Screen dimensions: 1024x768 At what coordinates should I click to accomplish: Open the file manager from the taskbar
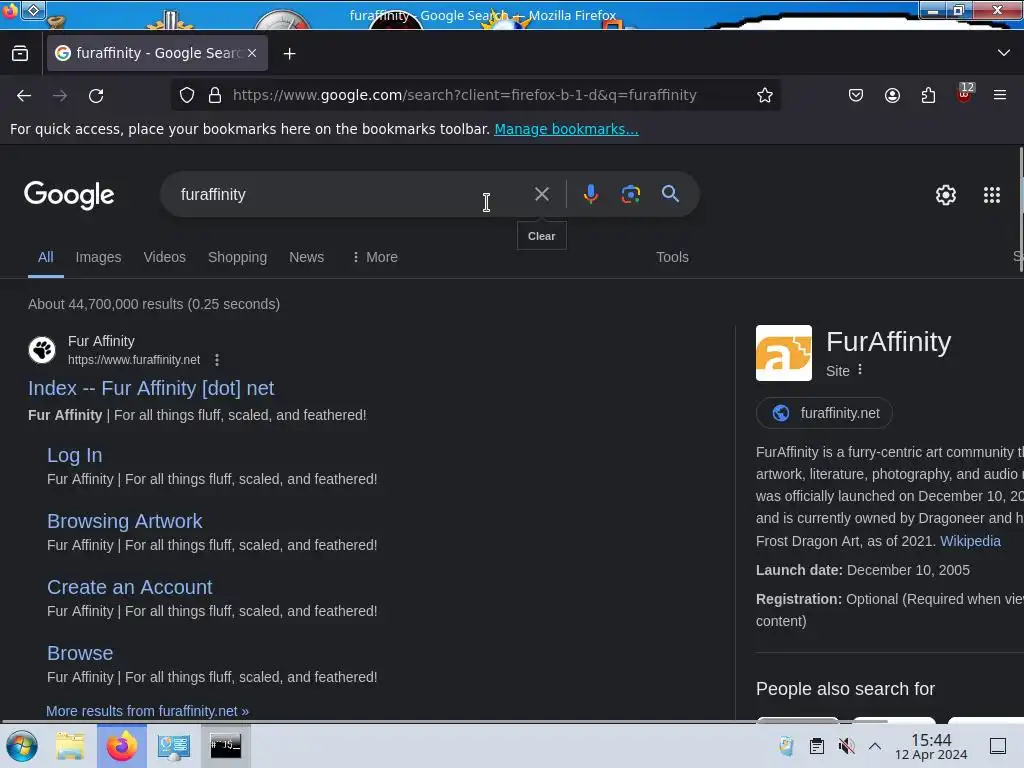coord(70,746)
